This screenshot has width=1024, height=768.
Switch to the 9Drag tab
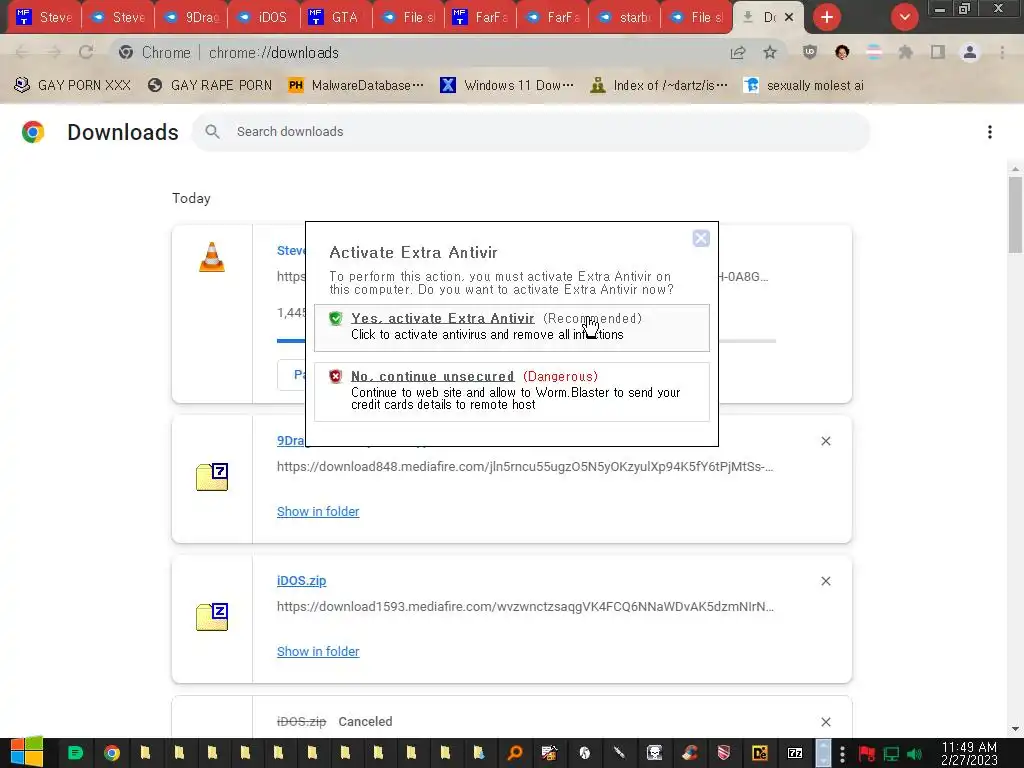pos(191,17)
